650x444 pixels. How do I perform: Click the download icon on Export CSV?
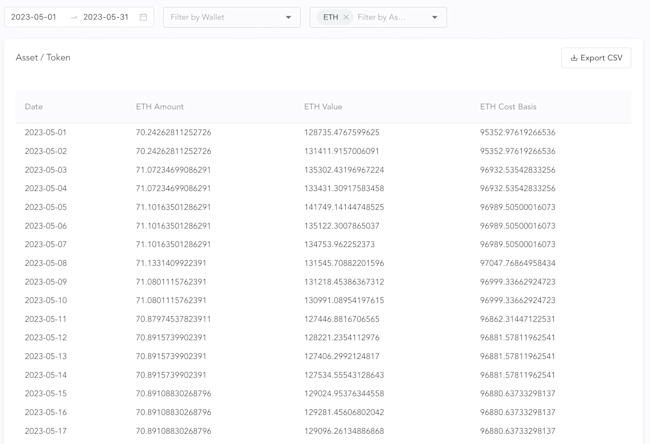click(574, 58)
